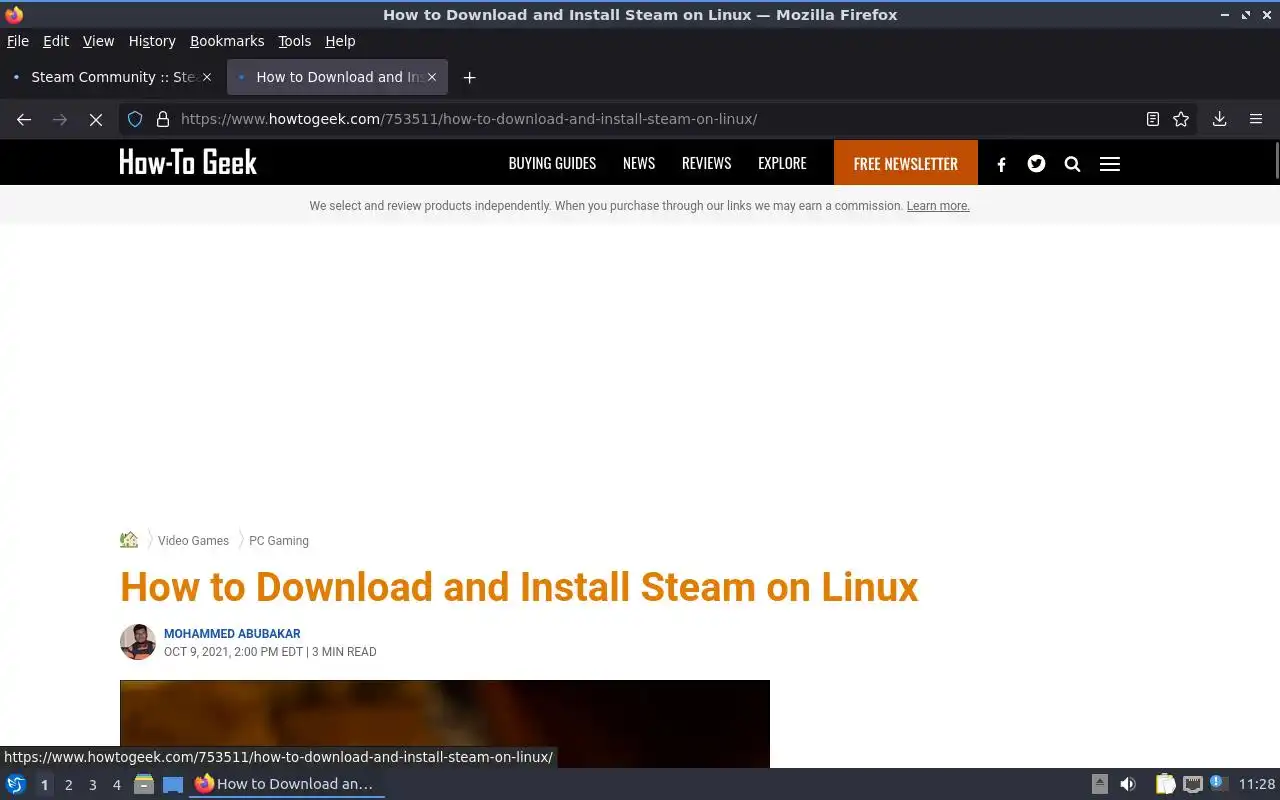
Task: Open Buying Guides nav link
Action: 552,163
